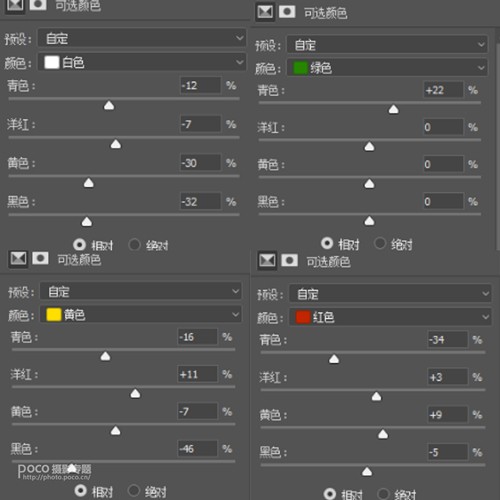Click mask icon in yellow panel header
Screen dimensions: 500x500
[40, 258]
